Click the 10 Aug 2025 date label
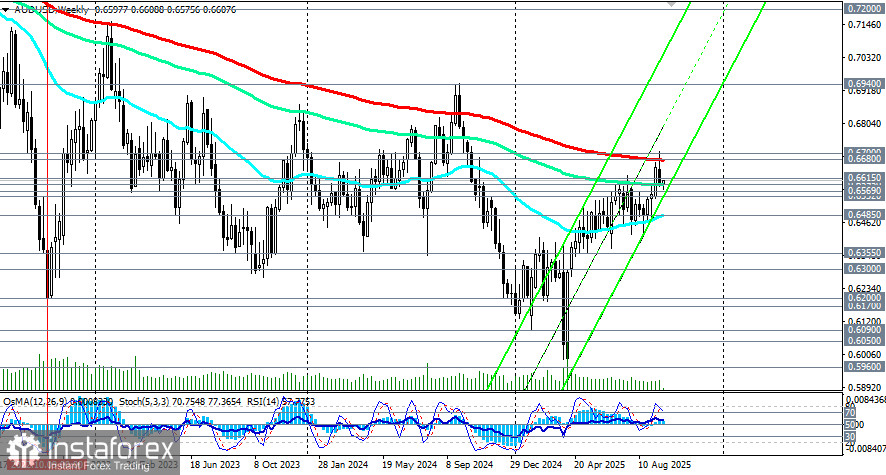886x475 pixels. click(664, 465)
